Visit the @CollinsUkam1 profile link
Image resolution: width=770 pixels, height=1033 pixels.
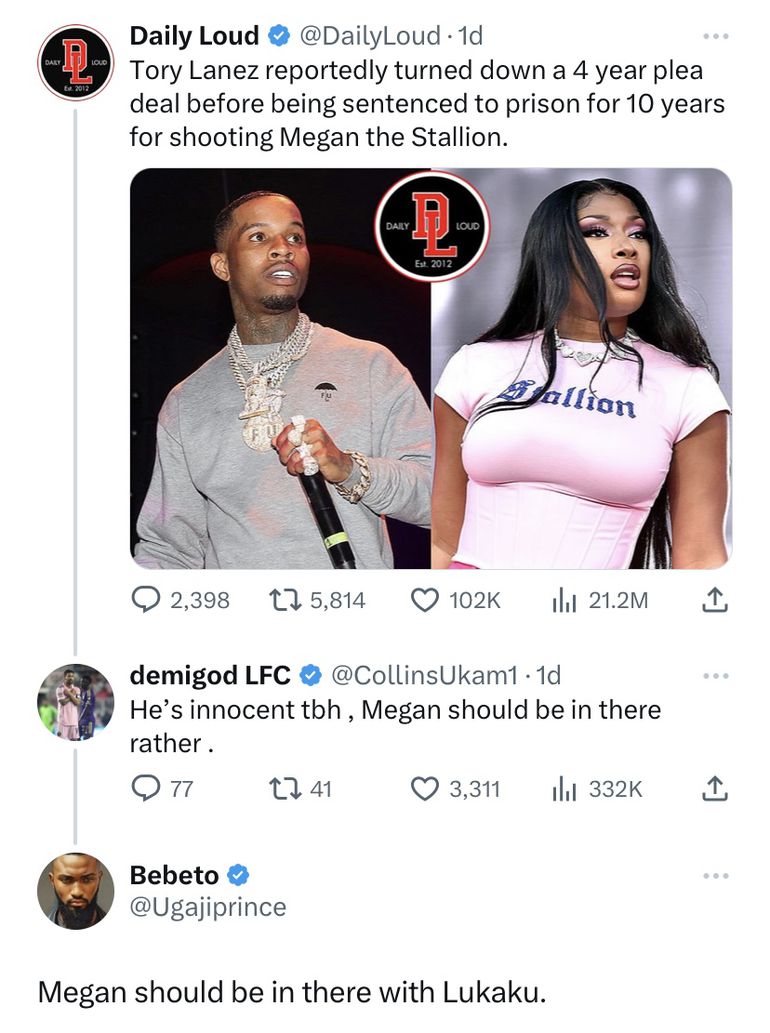tap(427, 676)
